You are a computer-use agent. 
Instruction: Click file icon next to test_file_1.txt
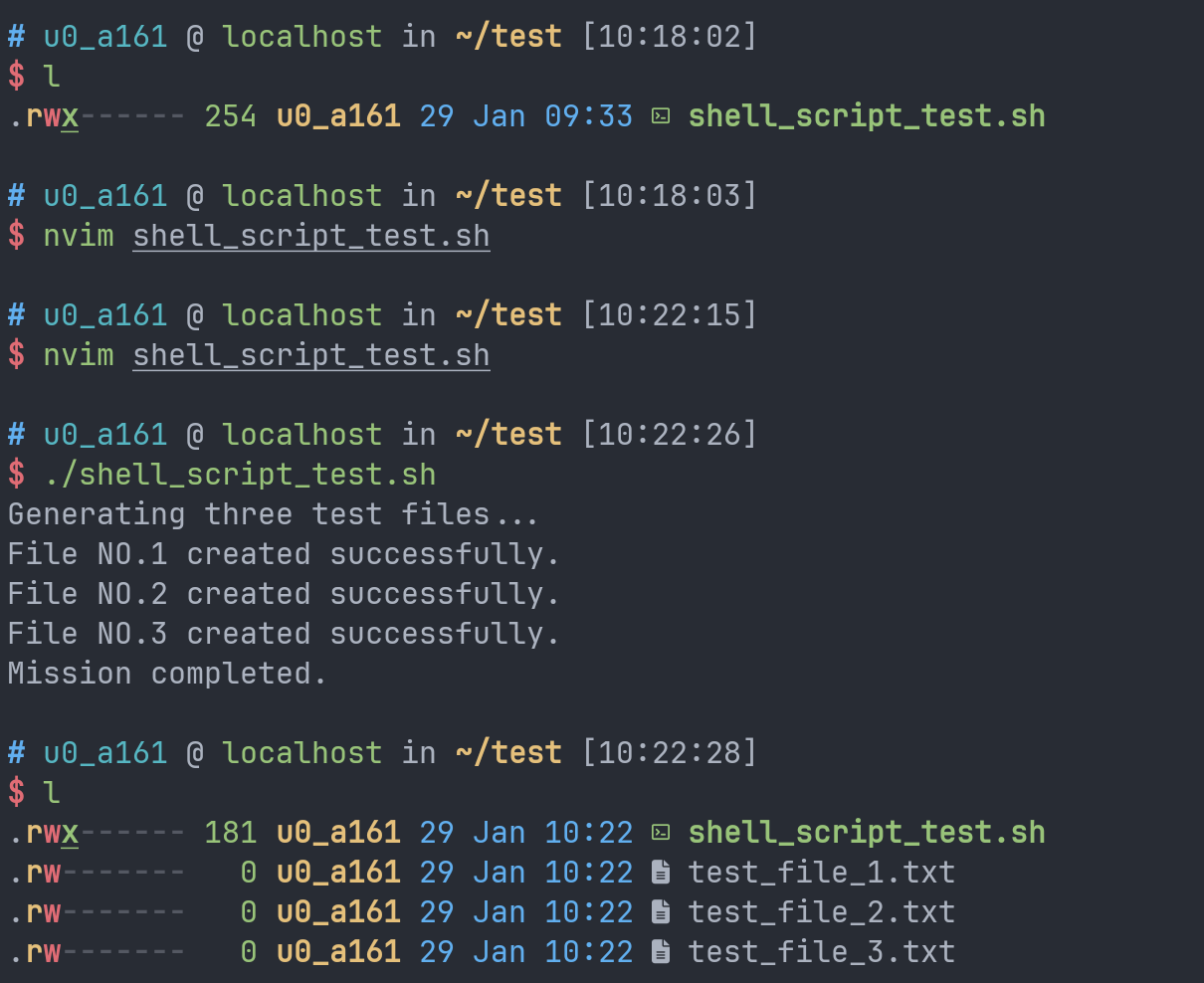(660, 873)
